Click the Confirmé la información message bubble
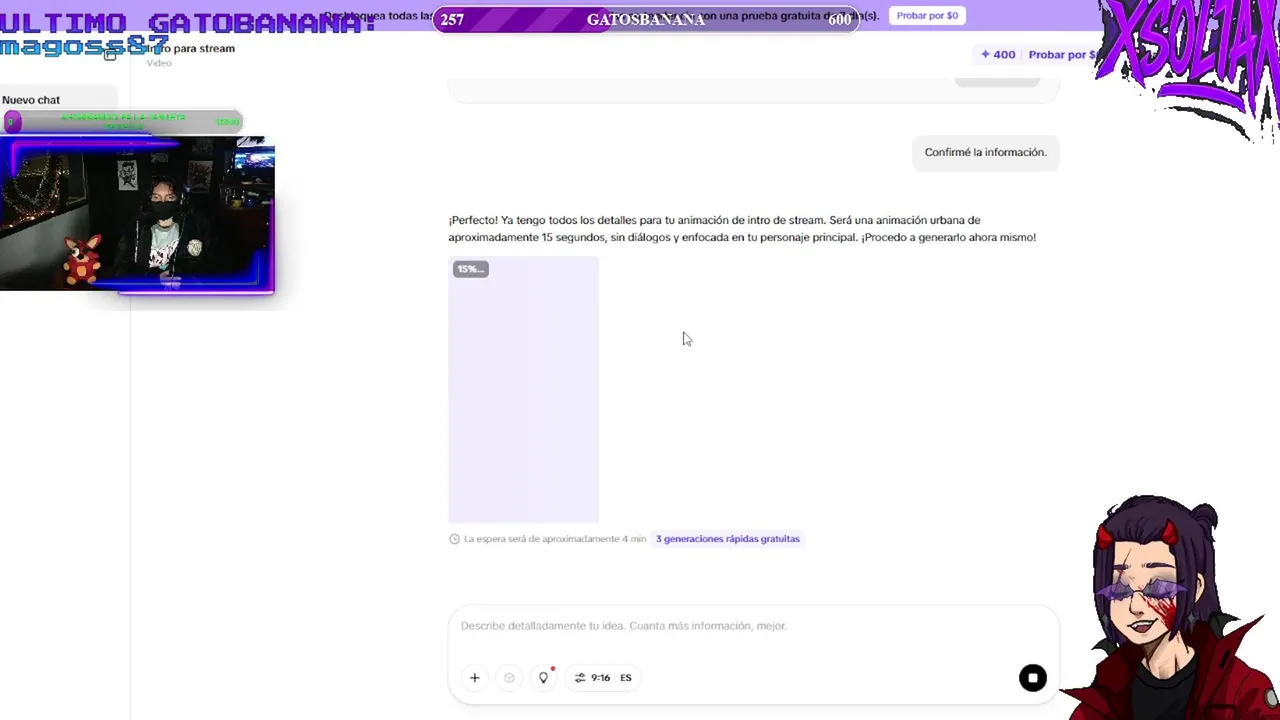 (985, 153)
